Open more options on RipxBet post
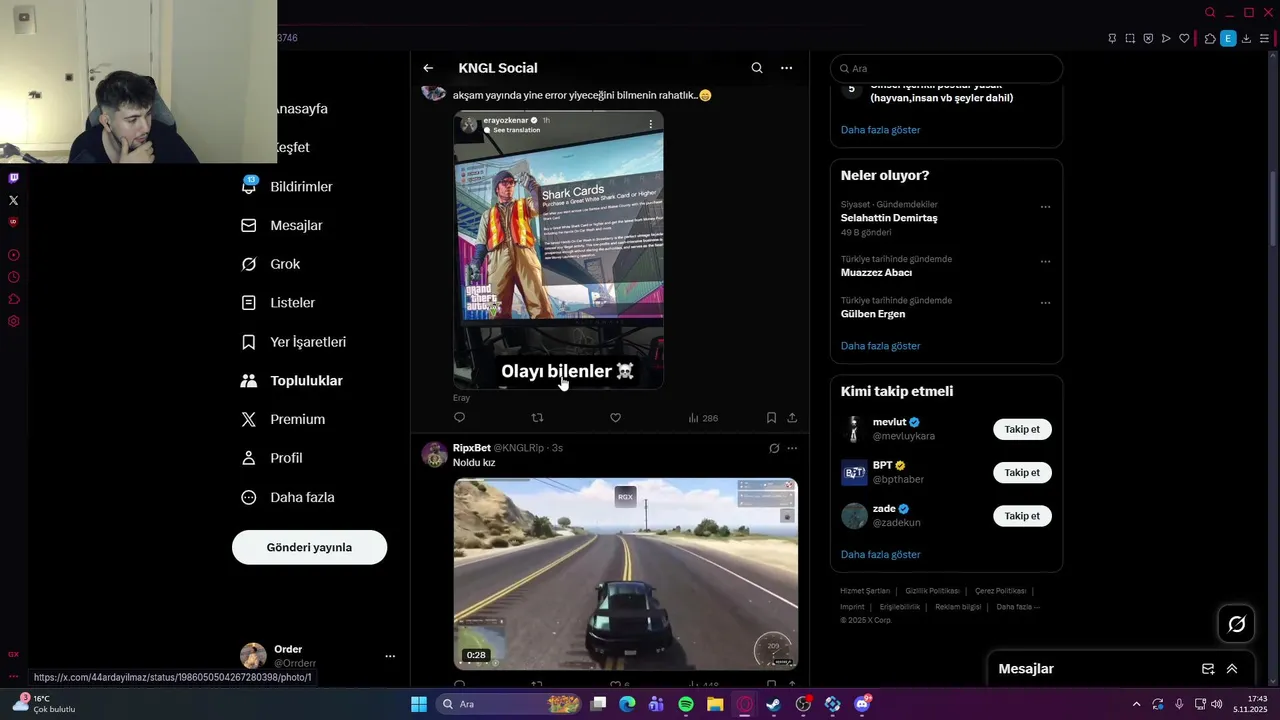1280x720 pixels. (792, 448)
